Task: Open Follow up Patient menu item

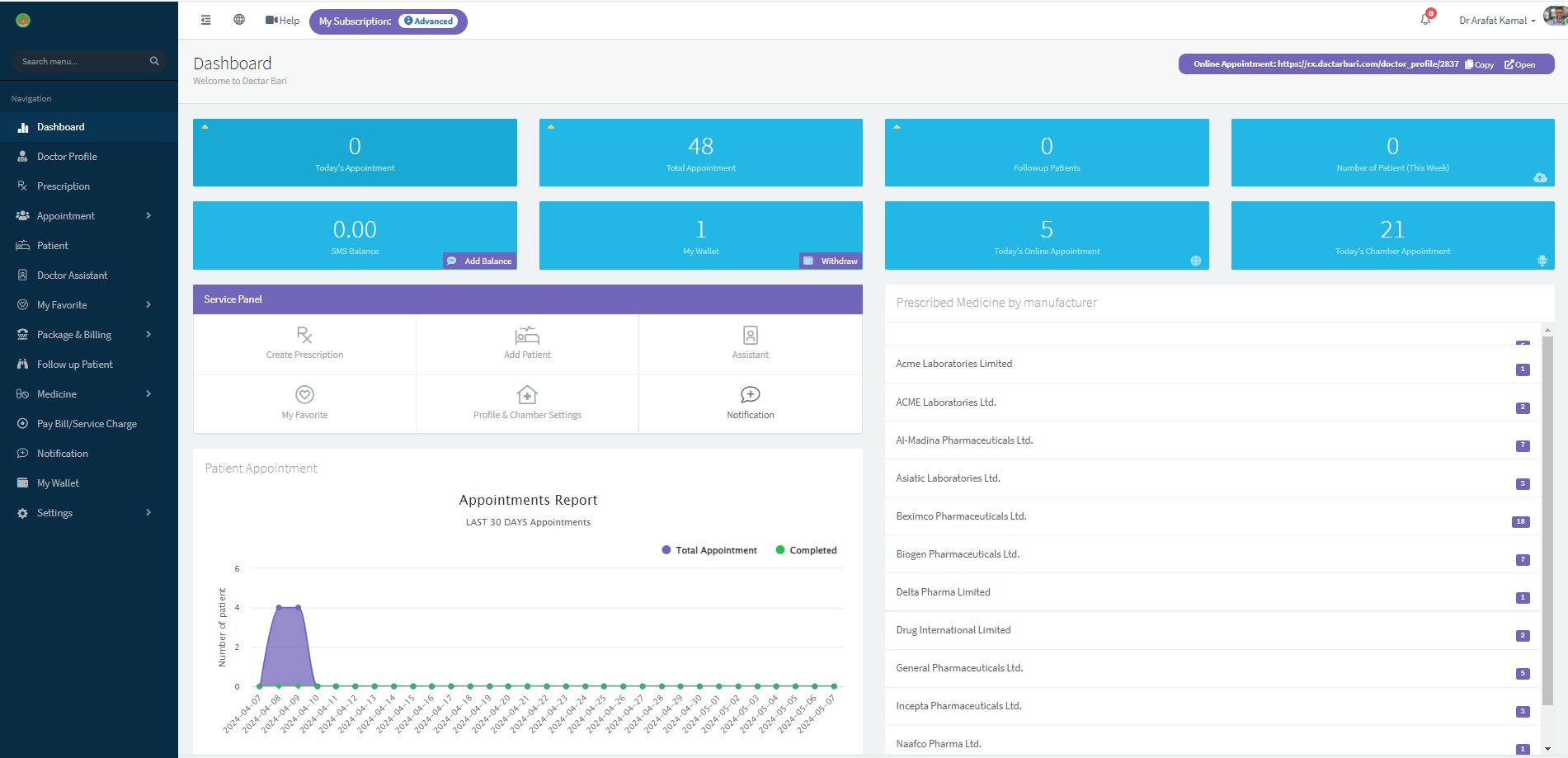Action: [74, 365]
